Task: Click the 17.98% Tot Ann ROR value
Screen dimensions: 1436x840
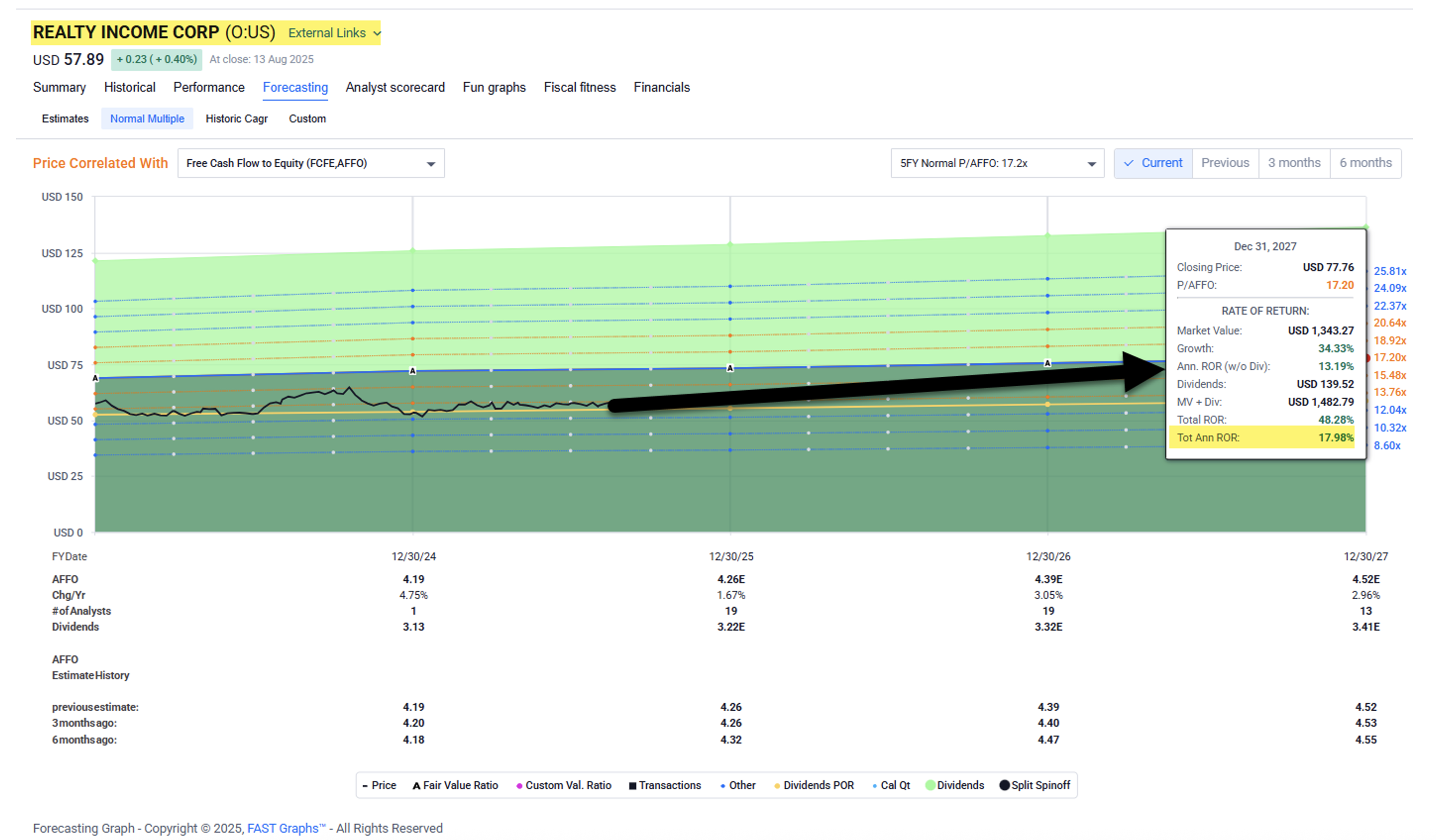Action: pos(1335,438)
